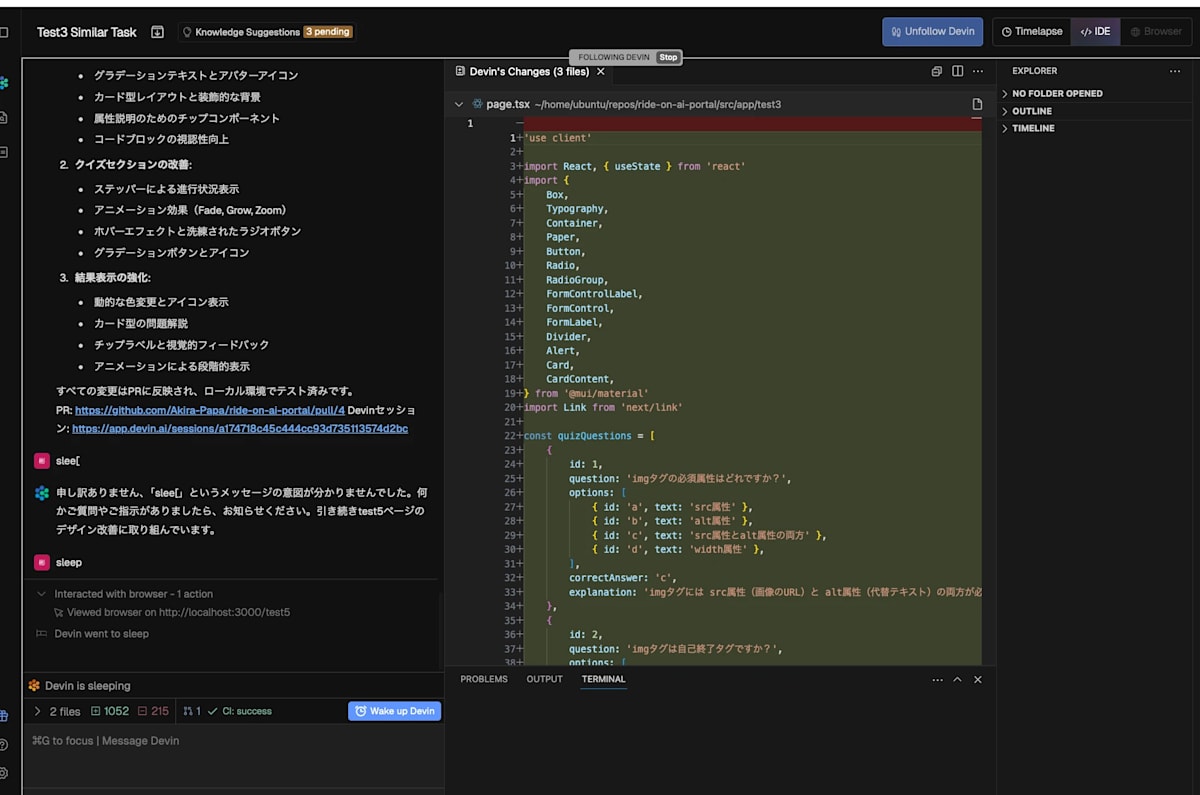Open the Knowledge Suggestions lightbulb item
This screenshot has width=1200, height=795.
click(x=266, y=32)
